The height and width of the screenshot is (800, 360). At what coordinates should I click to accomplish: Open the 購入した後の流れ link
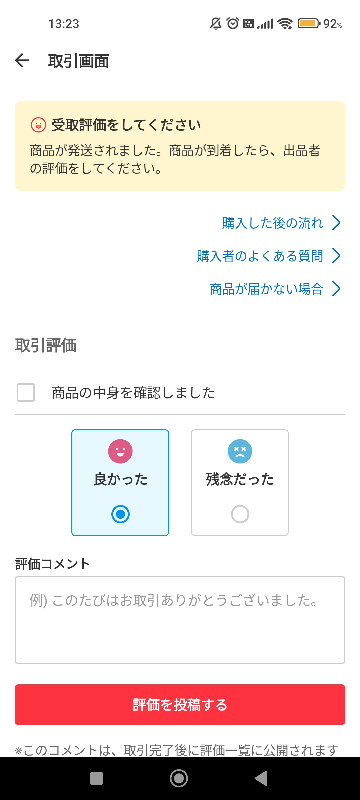click(x=272, y=223)
